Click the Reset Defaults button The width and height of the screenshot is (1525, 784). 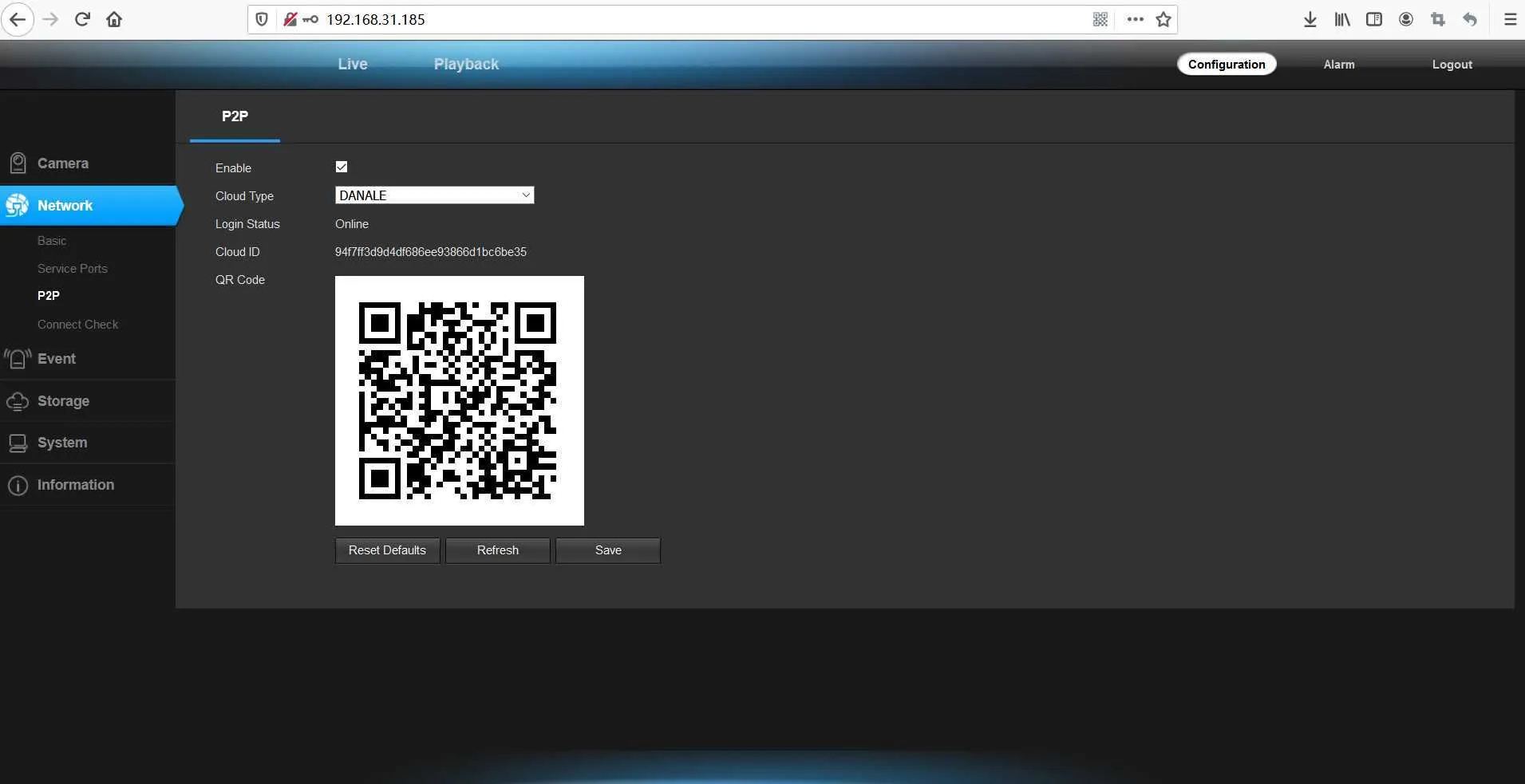[387, 550]
